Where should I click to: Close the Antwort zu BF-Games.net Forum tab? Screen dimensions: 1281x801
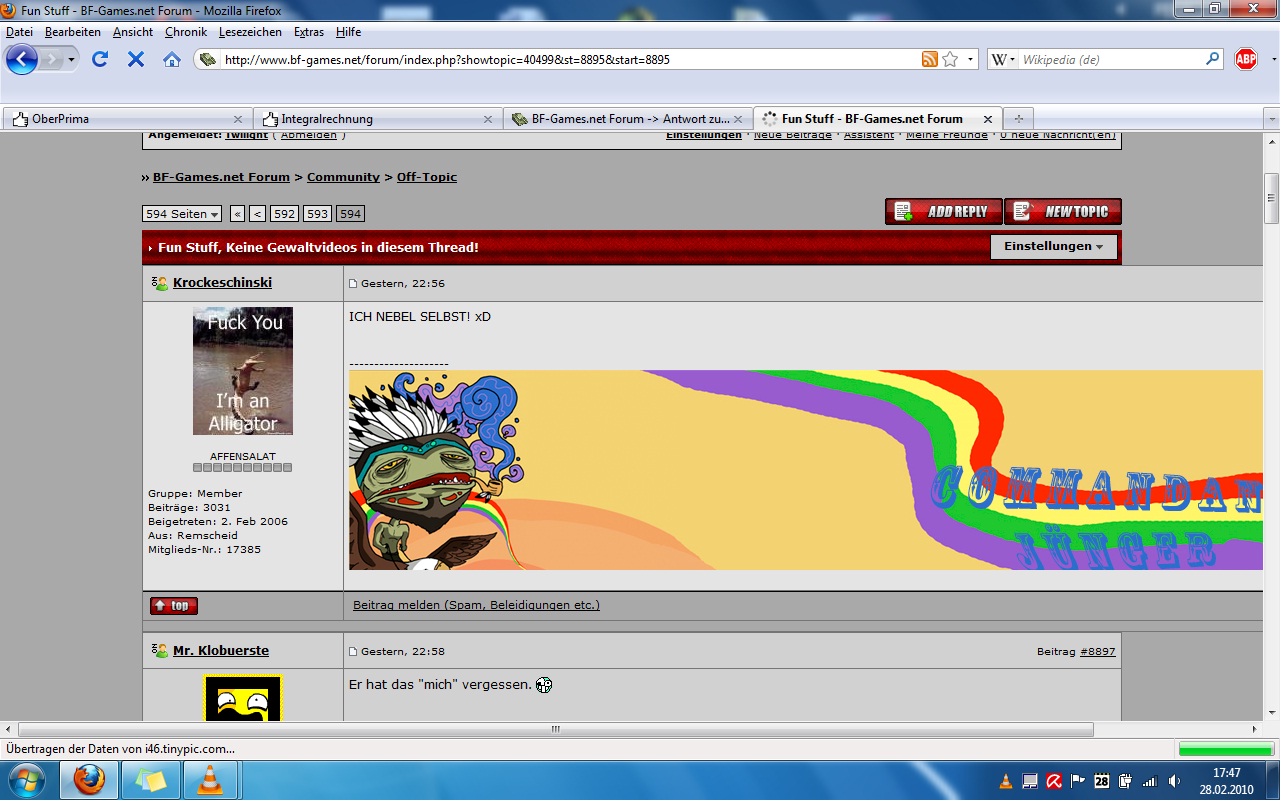coord(738,119)
